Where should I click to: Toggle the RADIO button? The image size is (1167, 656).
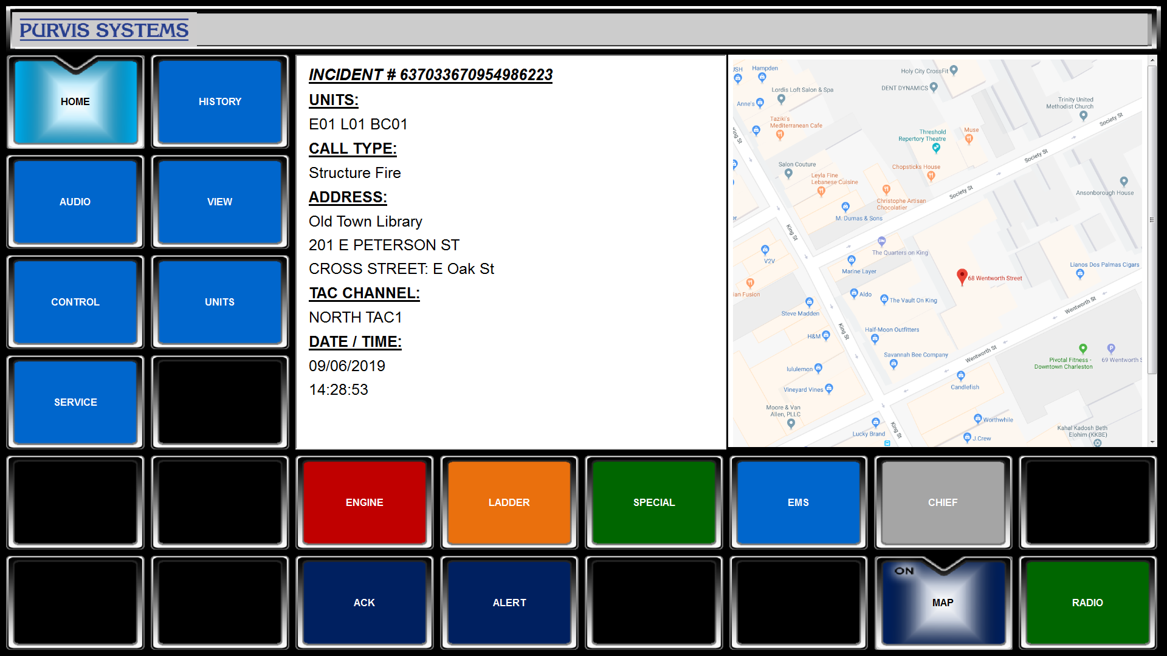[1087, 602]
